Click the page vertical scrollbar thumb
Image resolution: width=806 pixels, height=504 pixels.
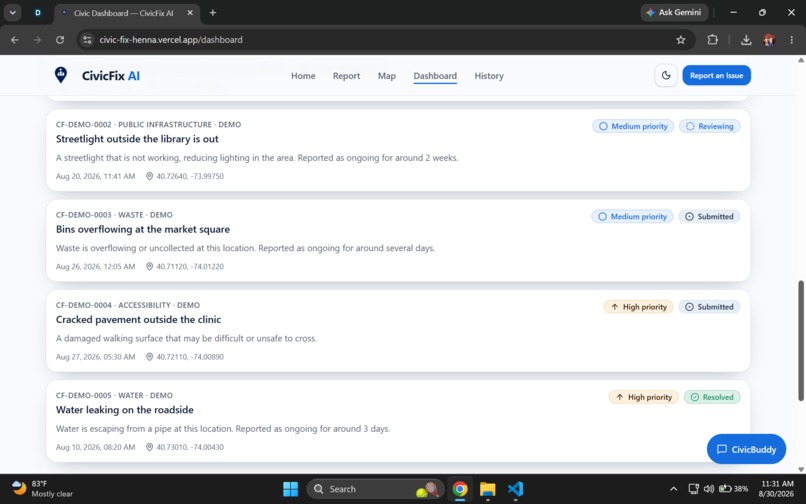click(x=800, y=340)
